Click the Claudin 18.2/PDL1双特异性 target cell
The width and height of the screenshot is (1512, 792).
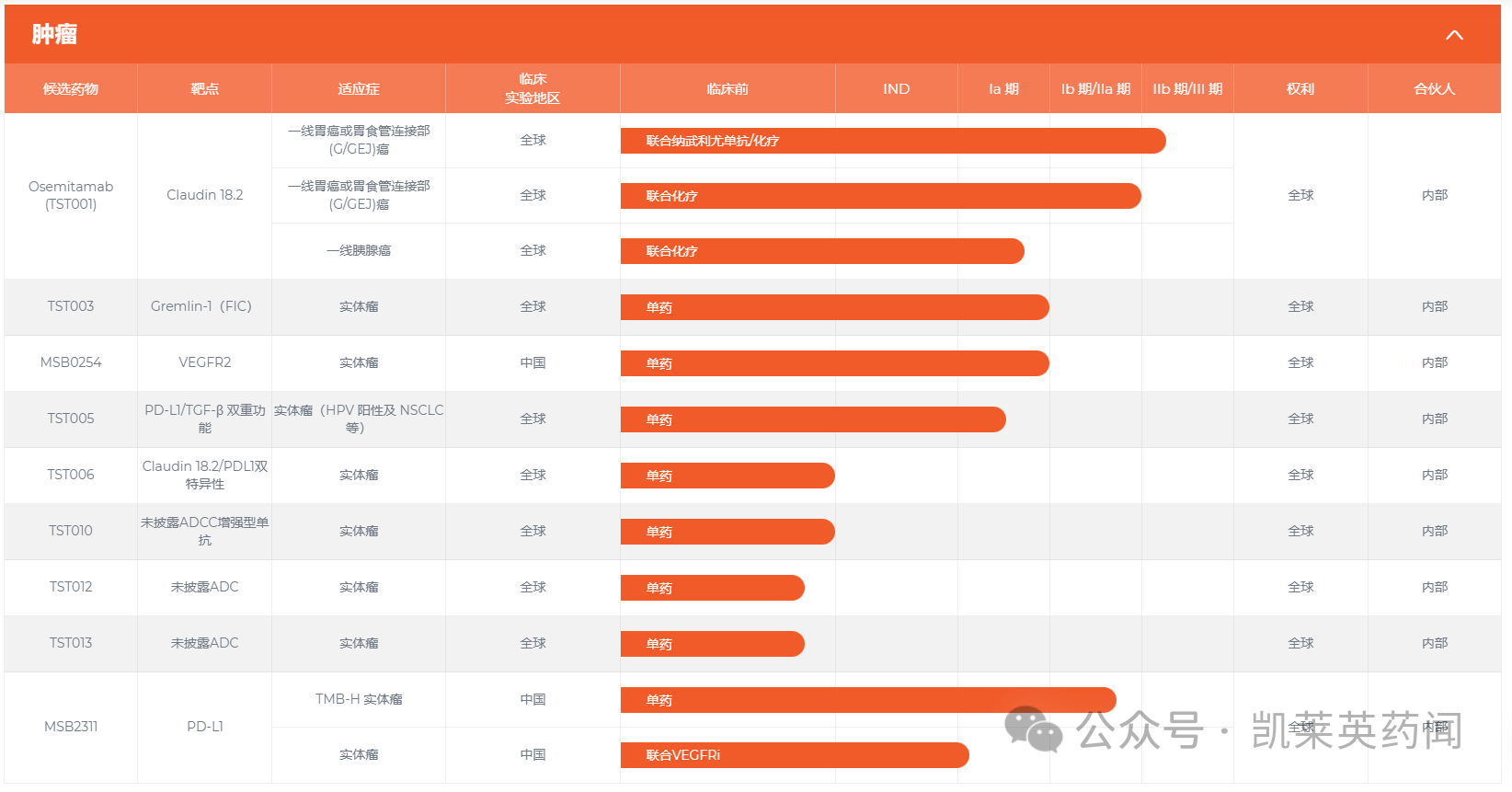click(204, 475)
